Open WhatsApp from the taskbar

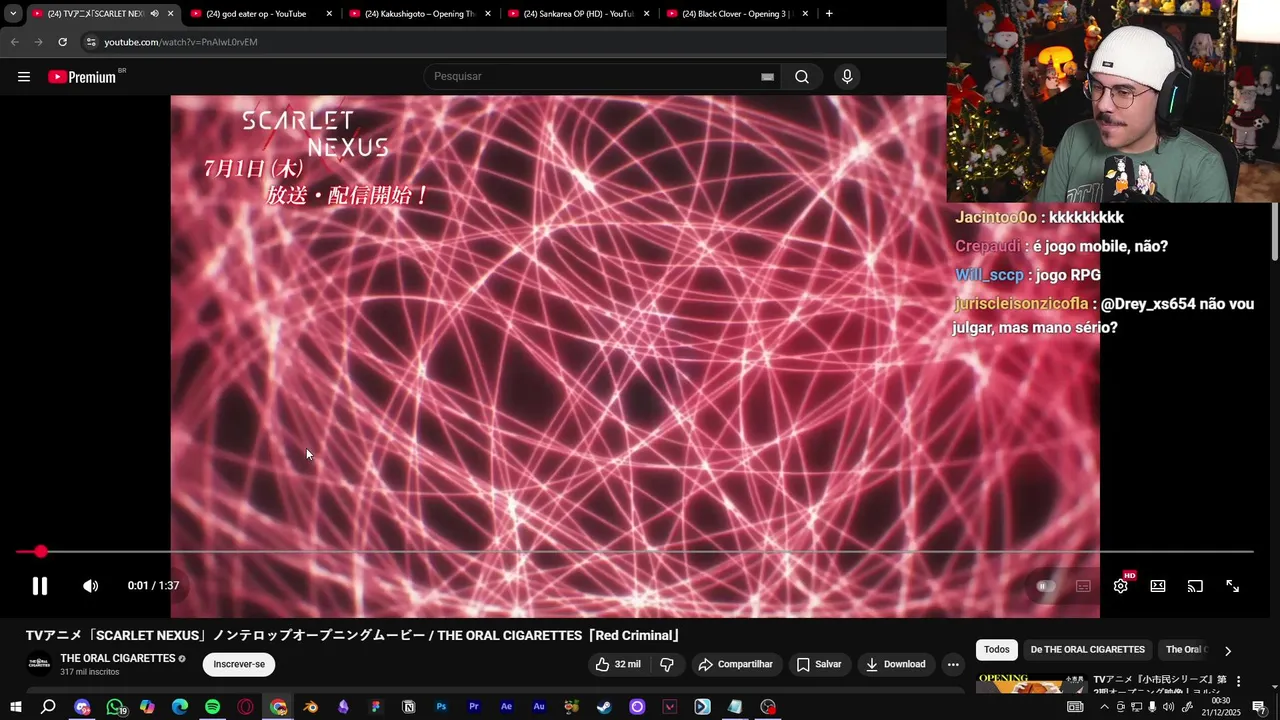click(115, 707)
